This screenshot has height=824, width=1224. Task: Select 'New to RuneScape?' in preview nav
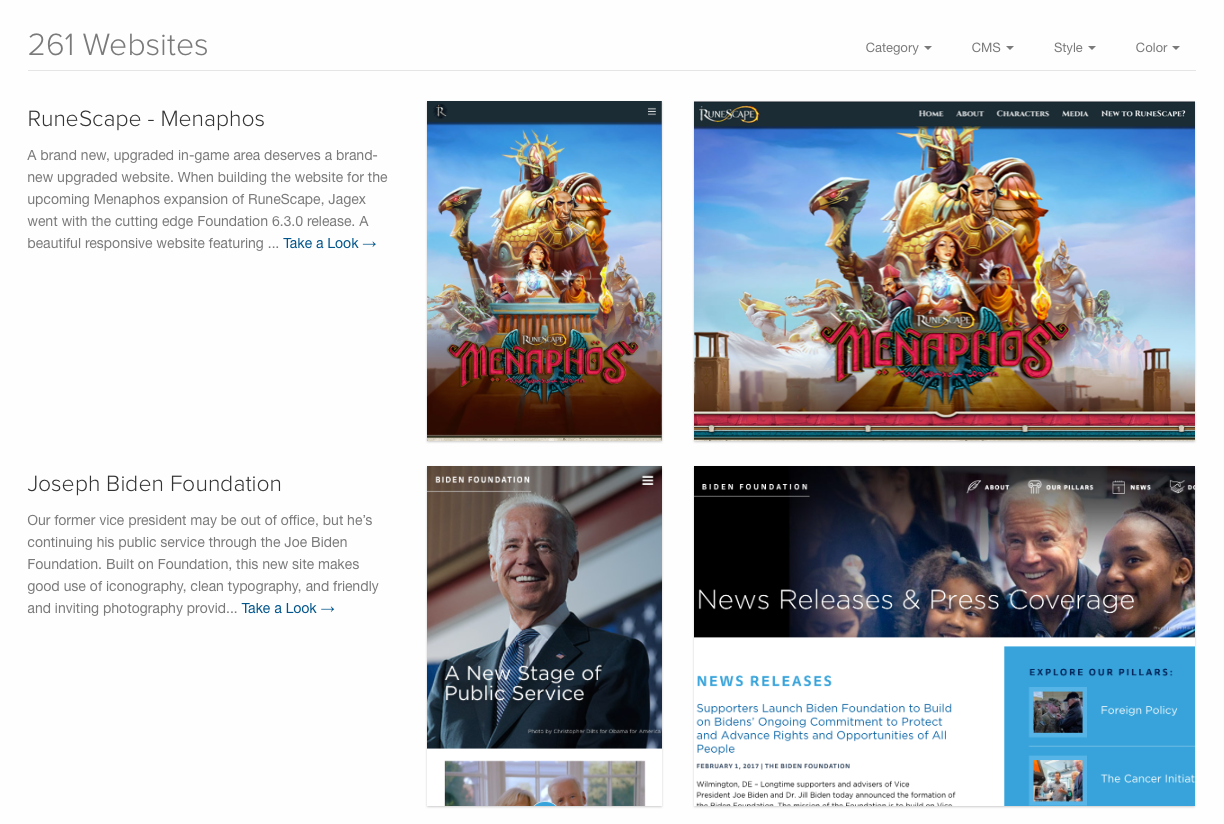coord(1143,114)
